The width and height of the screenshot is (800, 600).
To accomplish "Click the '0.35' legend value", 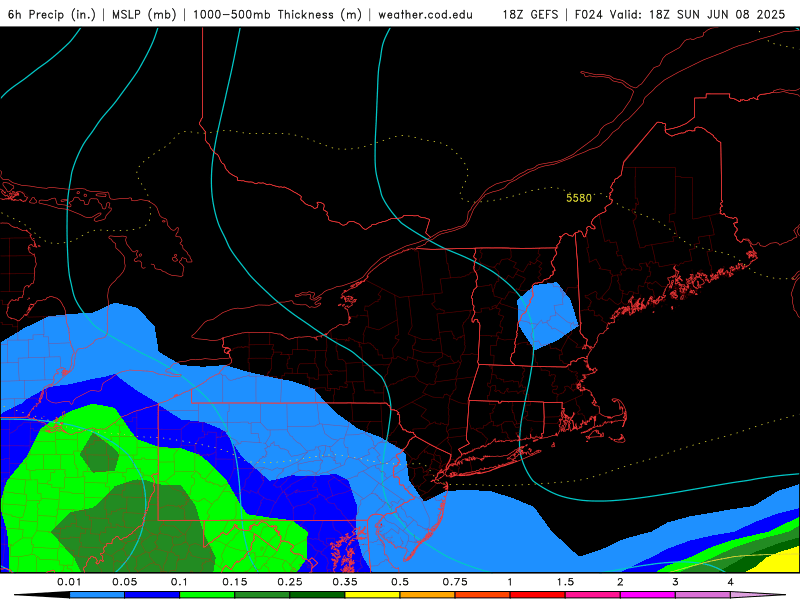I will (345, 582).
